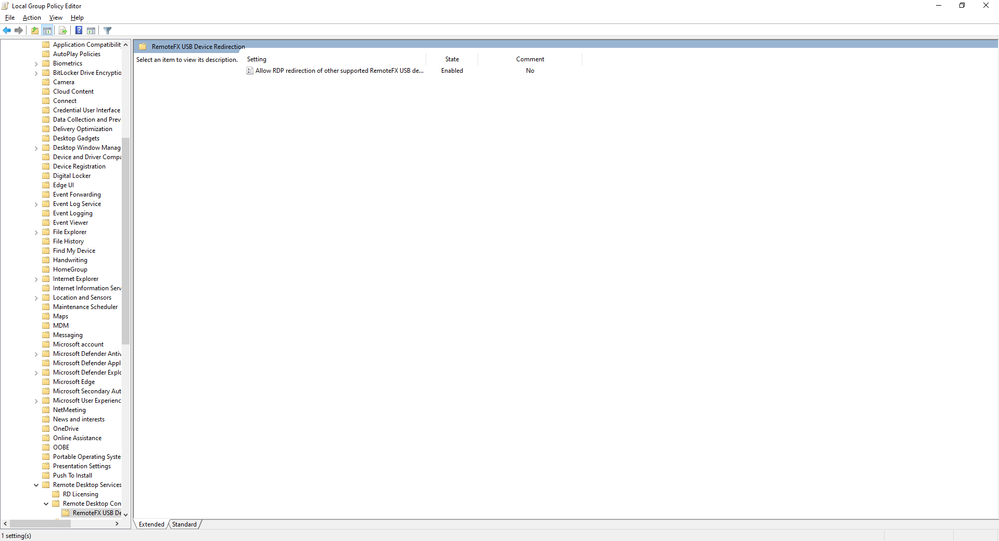
Task: Select Desktop Gadgets tree item
Action: (76, 138)
